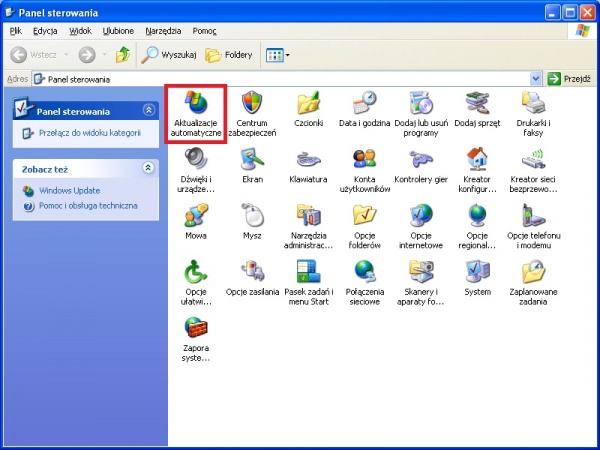Open Dźwięki i urządzenia audio icon
600x450 pixels.
point(196,170)
